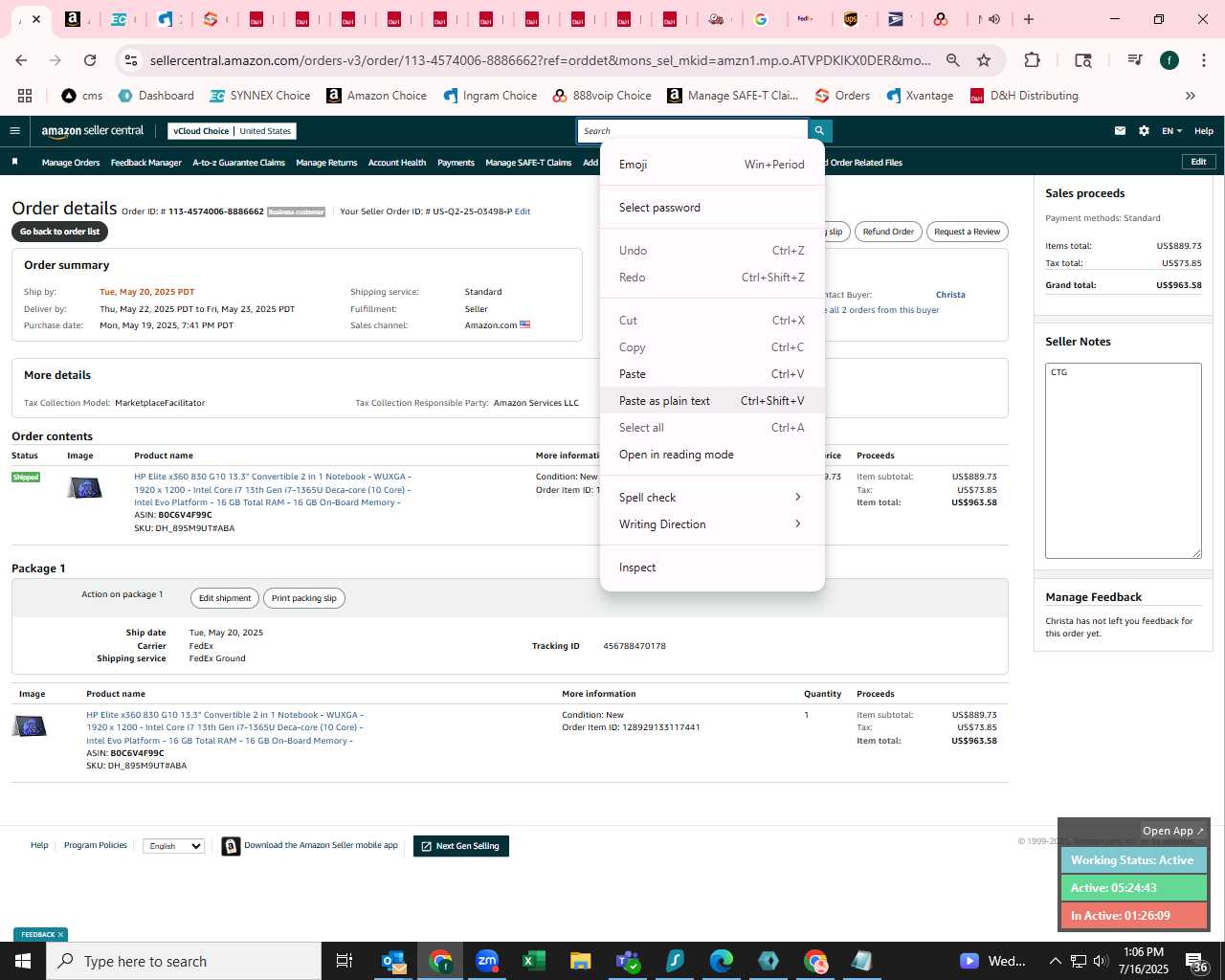
Task: Open the EN language dropdown
Action: pos(1171,131)
